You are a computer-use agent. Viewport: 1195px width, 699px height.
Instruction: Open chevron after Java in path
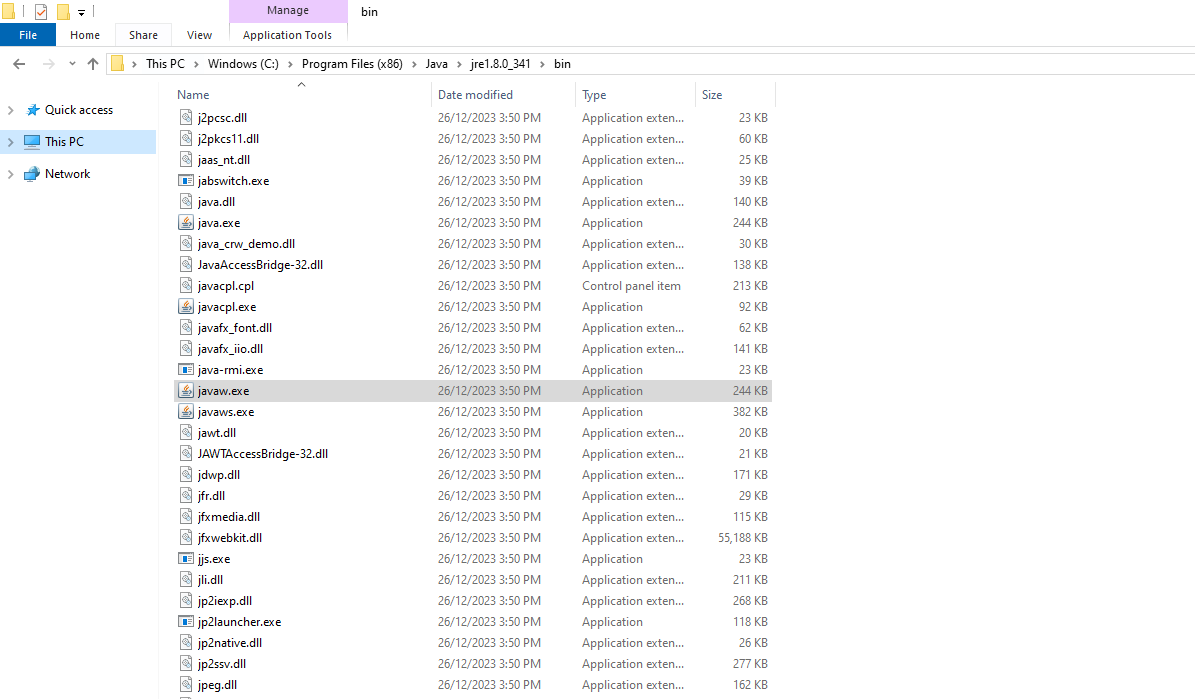tap(459, 64)
